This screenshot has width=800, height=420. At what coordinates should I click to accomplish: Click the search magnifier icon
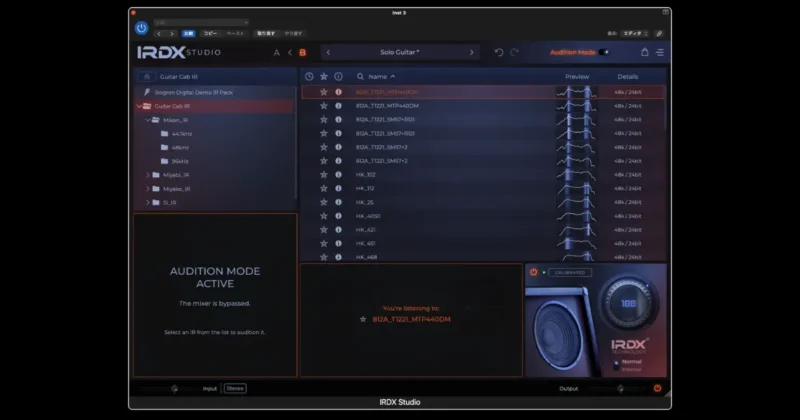(360, 77)
